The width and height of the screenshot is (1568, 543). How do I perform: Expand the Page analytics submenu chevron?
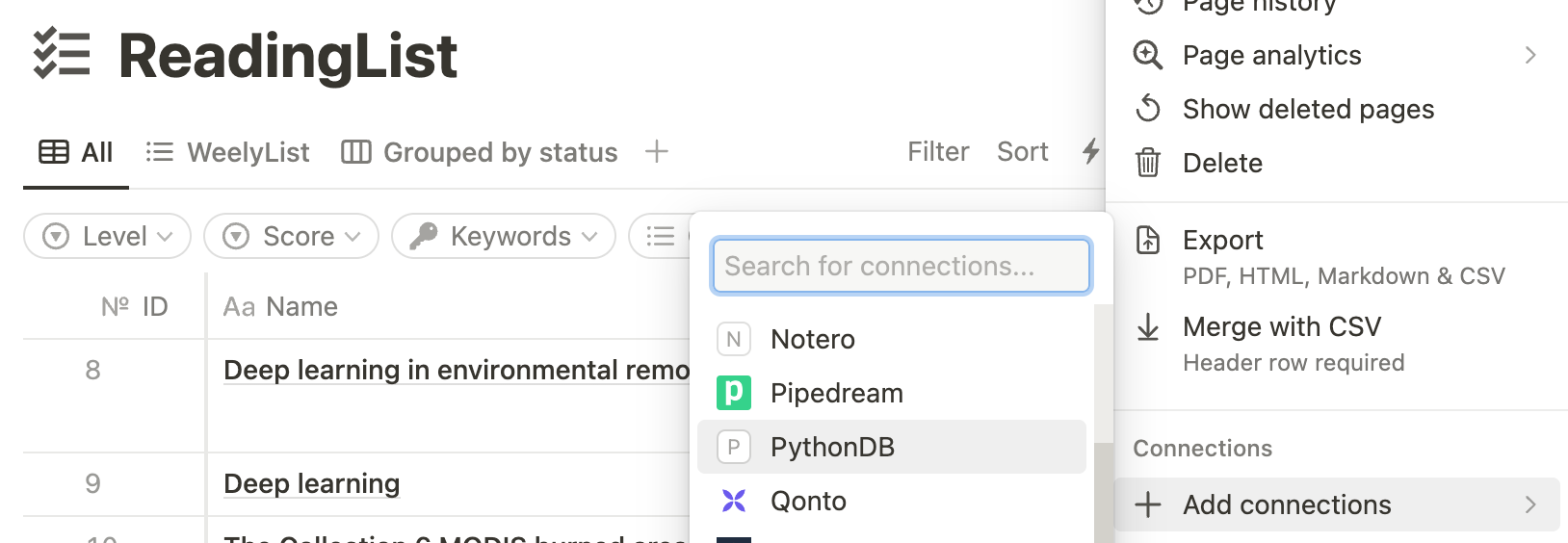click(1530, 55)
